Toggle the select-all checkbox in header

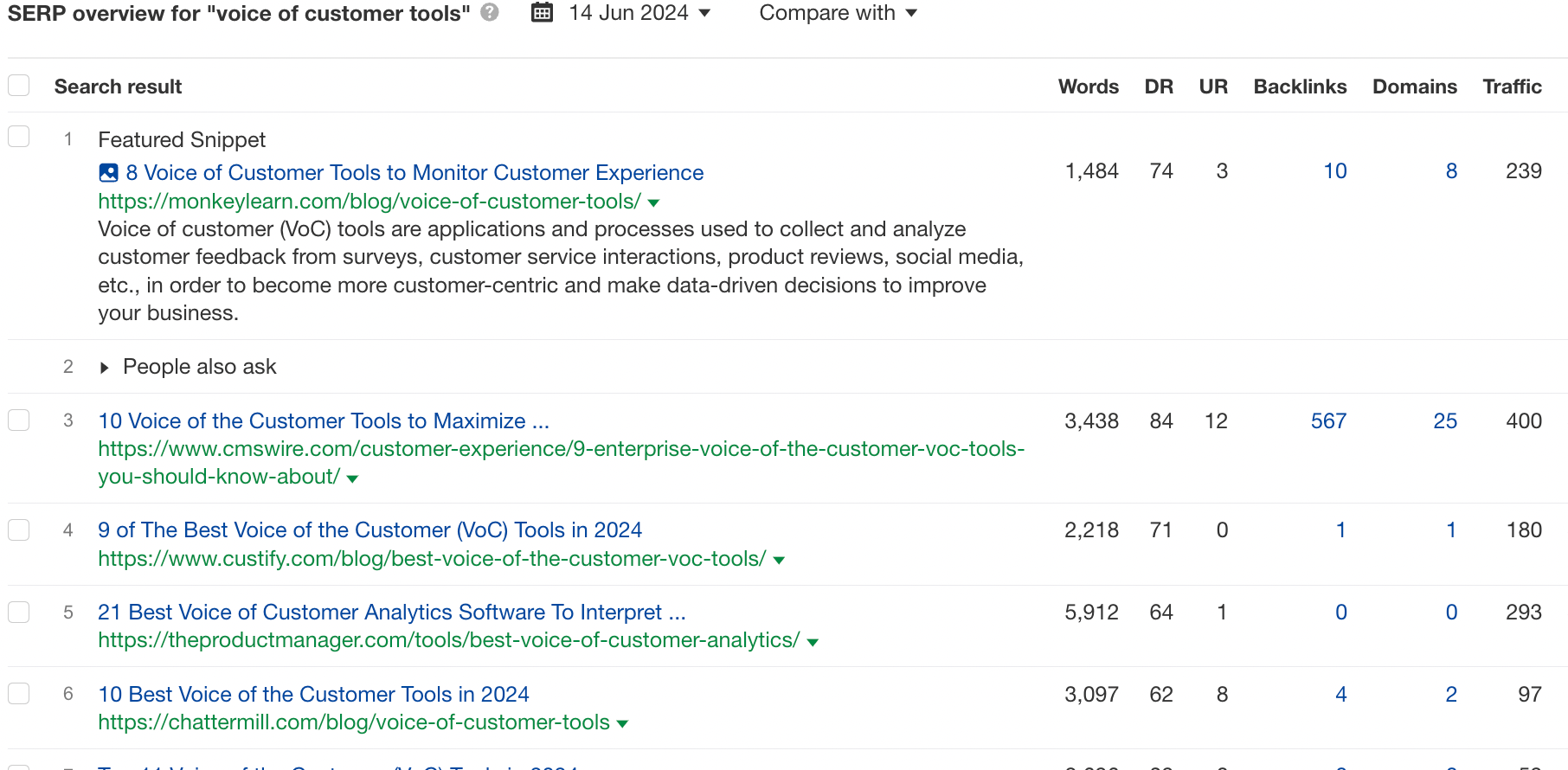19,86
